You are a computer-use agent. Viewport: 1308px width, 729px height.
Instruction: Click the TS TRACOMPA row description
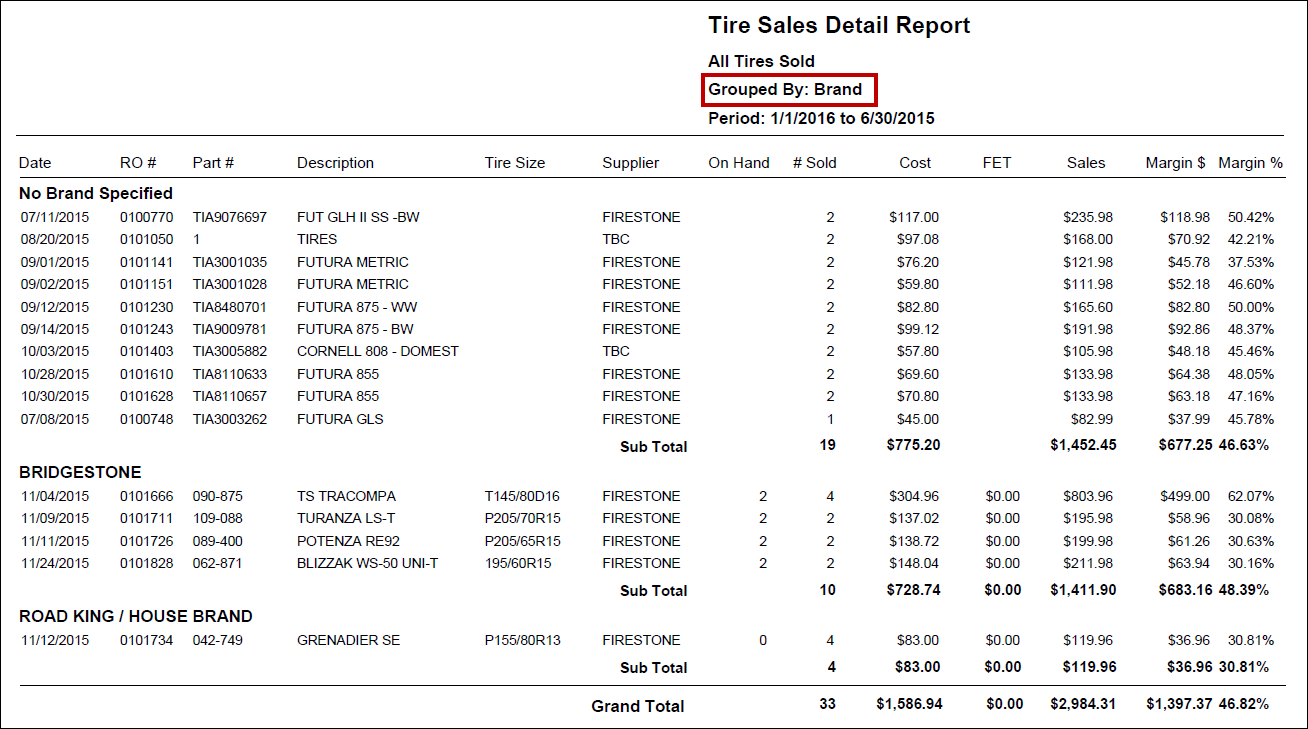pyautogui.click(x=346, y=496)
